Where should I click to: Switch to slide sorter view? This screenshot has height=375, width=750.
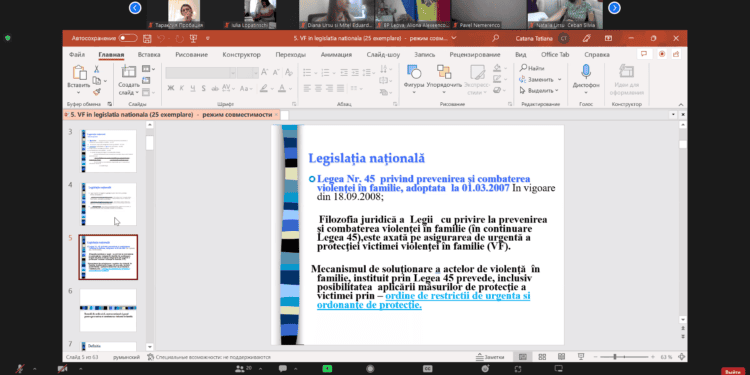pyautogui.click(x=542, y=357)
